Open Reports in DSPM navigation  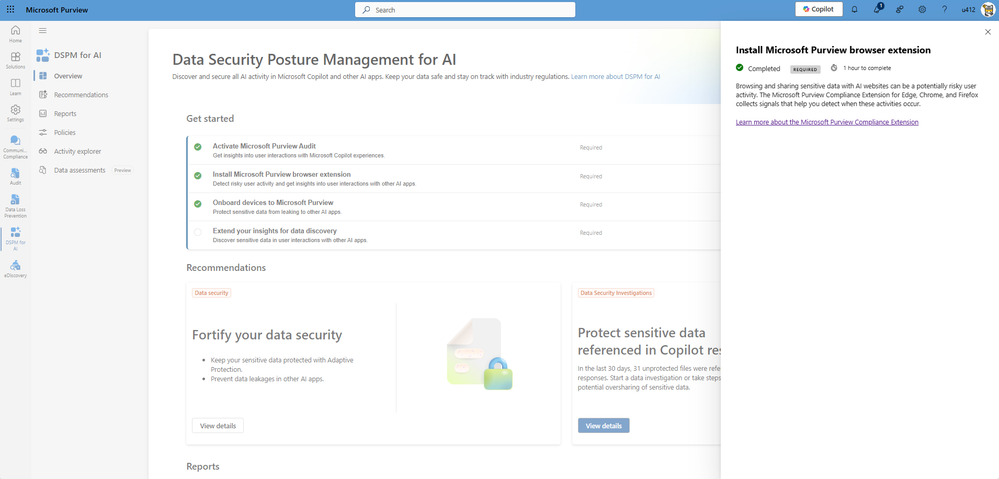pyautogui.click(x=65, y=113)
